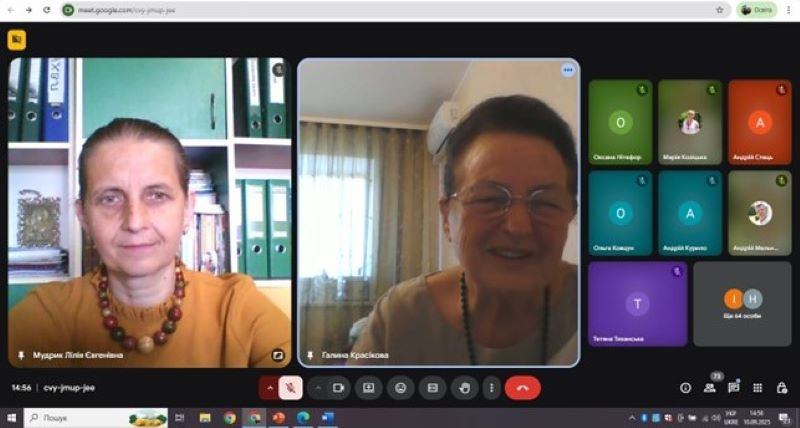The height and width of the screenshot is (428, 800).
Task: Open meeting details info icon
Action: [686, 388]
